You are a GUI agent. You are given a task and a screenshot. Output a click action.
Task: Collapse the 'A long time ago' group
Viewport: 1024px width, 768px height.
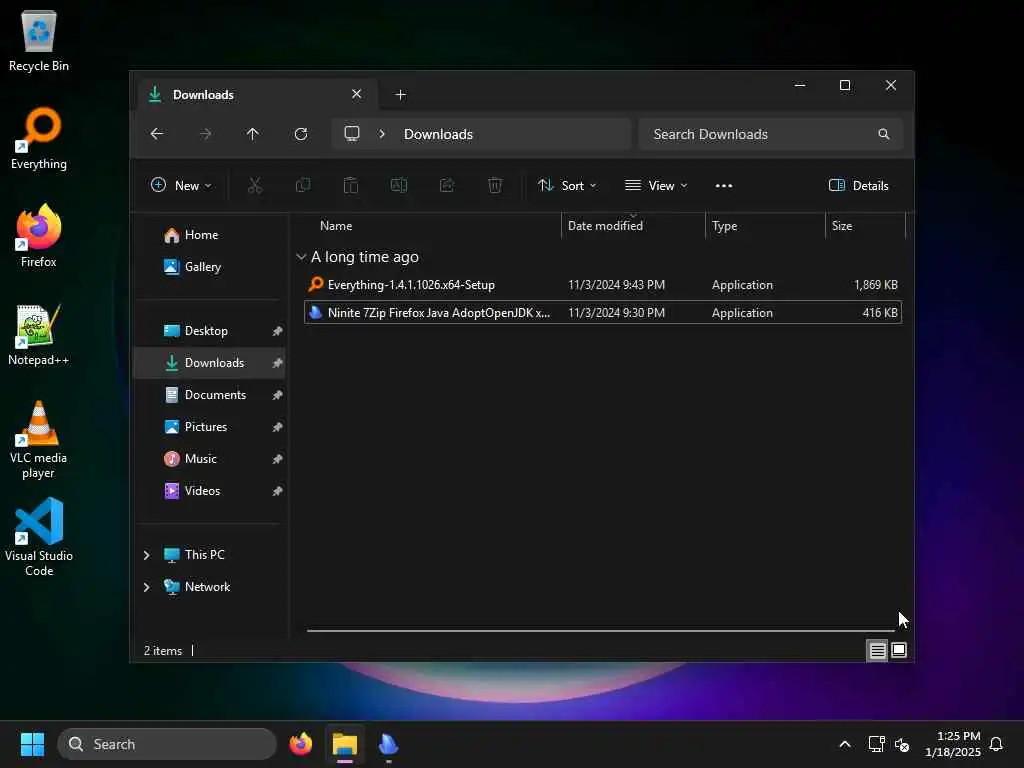(x=301, y=257)
